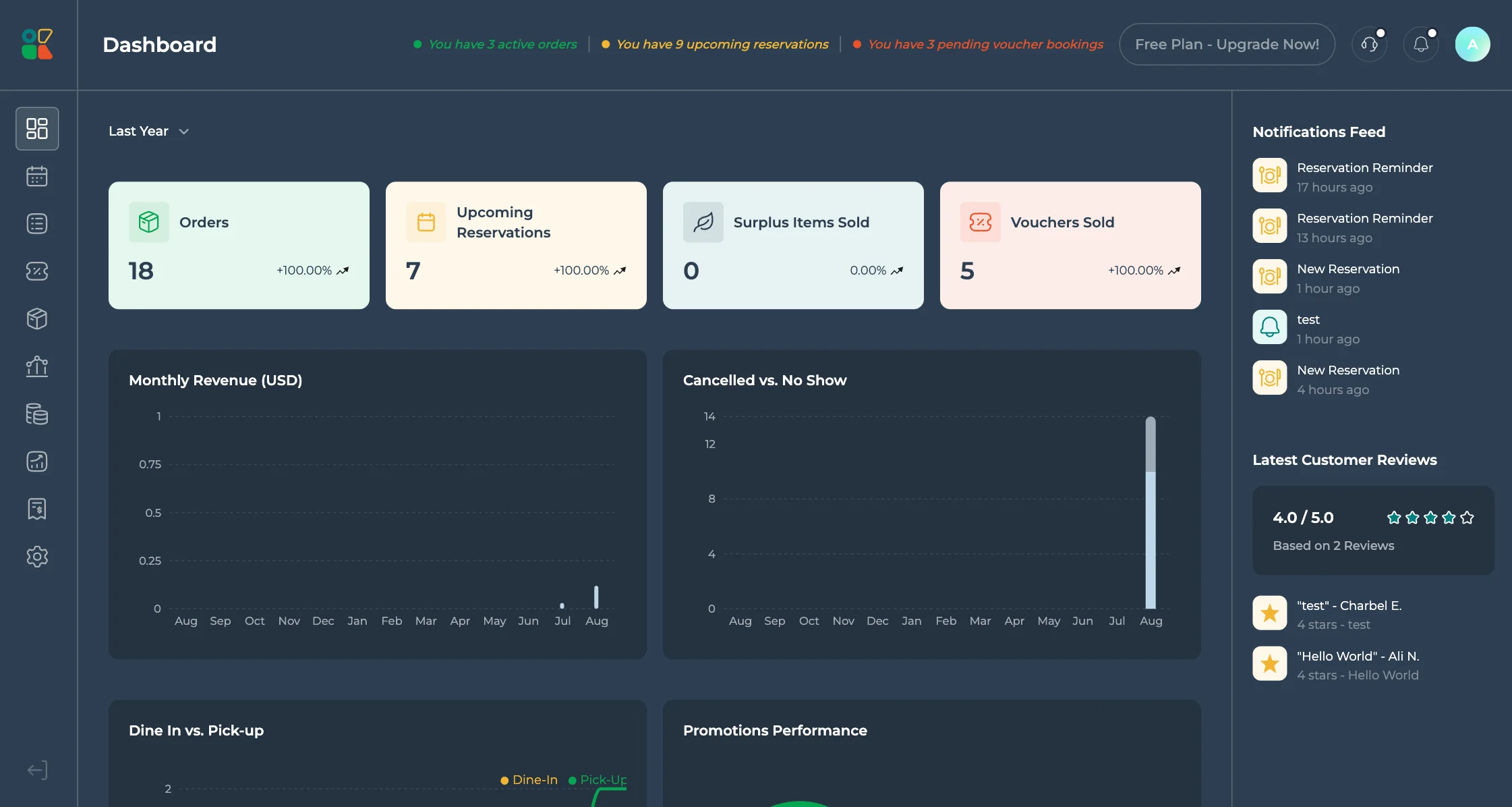Viewport: 1512px width, 807px height.
Task: Click the logout arrow icon
Action: coord(37,770)
